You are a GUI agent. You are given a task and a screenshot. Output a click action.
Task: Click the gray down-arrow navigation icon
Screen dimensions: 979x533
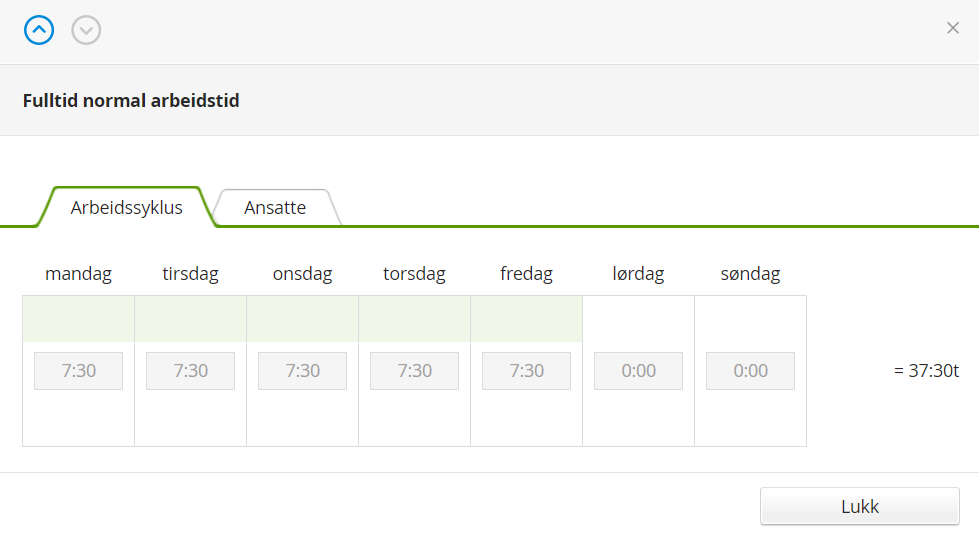click(x=86, y=30)
